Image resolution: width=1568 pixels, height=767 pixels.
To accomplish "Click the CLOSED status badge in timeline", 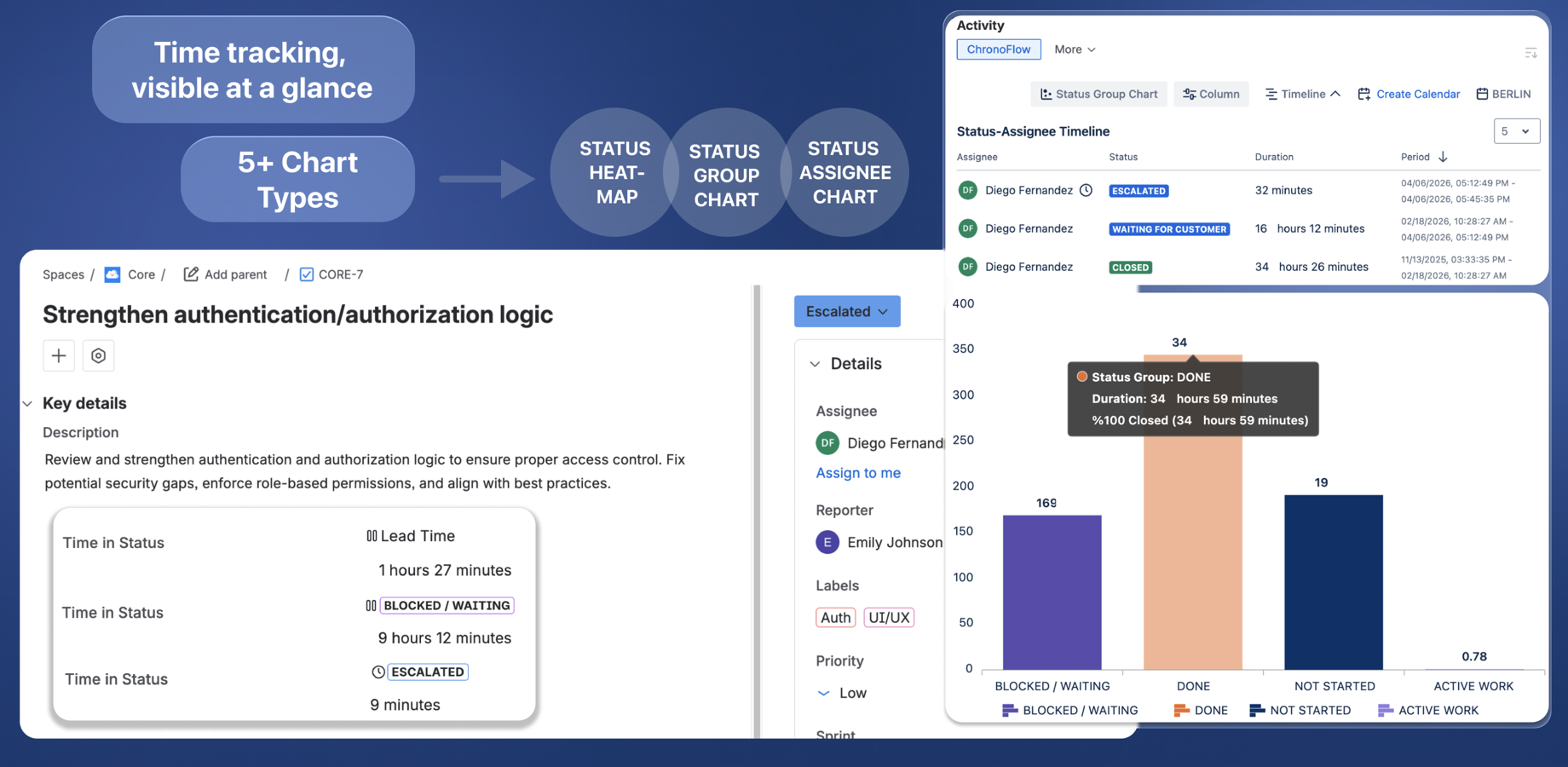I will (1130, 268).
